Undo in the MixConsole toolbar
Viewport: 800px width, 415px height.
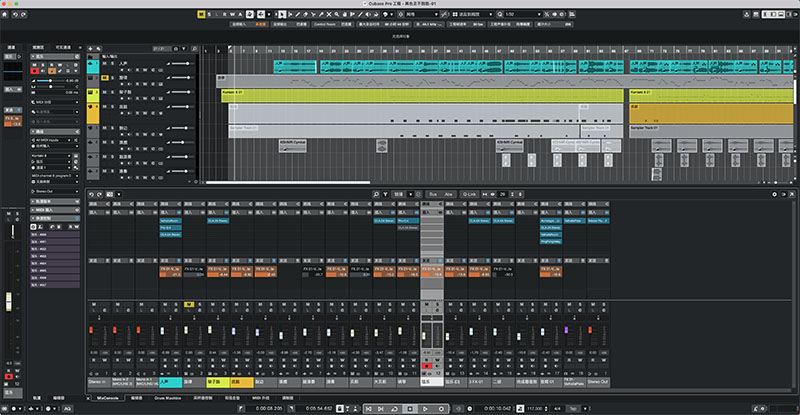(x=91, y=194)
